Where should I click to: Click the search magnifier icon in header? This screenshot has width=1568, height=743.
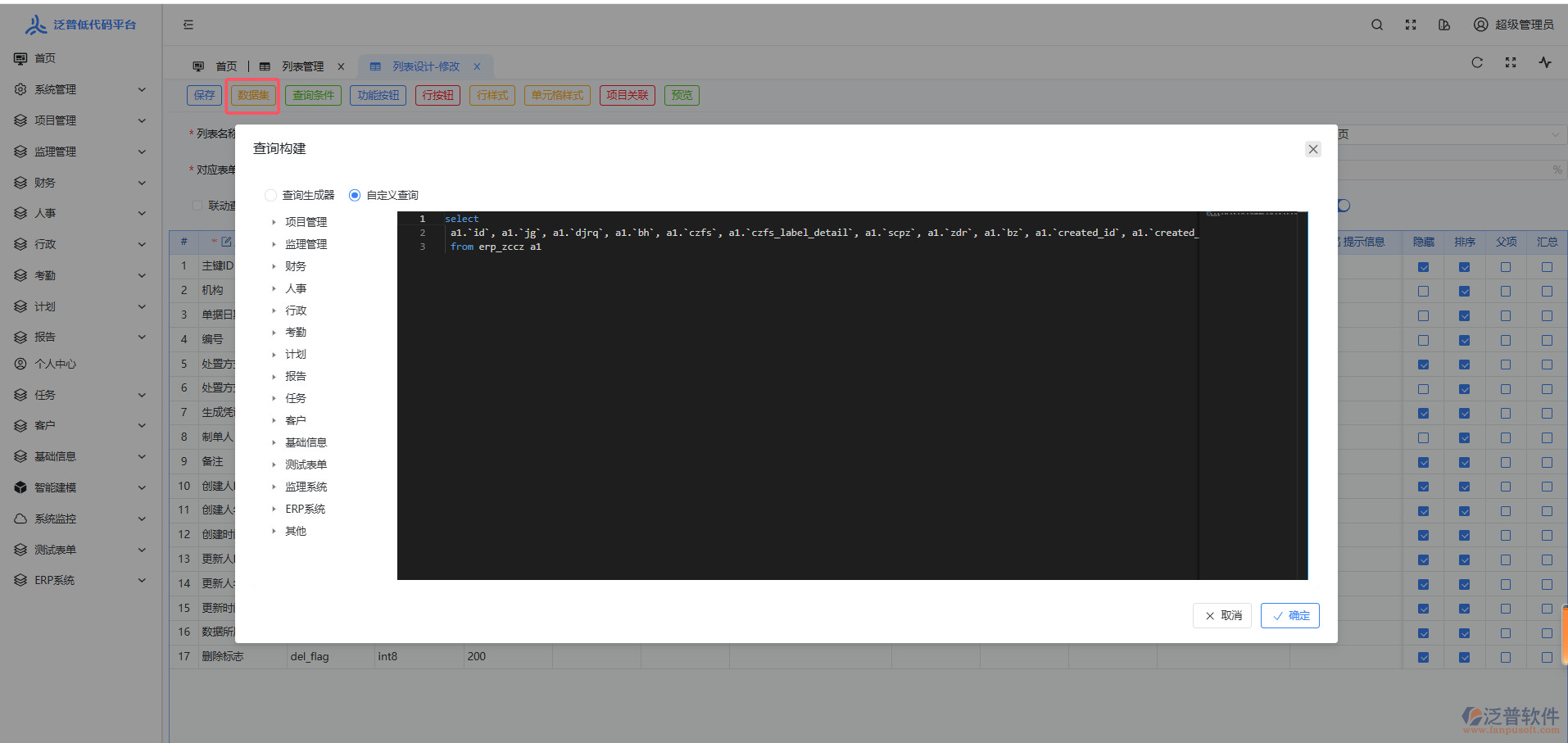point(1377,25)
